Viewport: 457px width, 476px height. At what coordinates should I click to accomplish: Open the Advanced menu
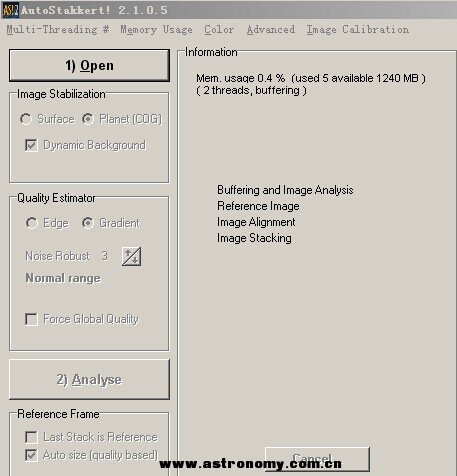click(271, 30)
